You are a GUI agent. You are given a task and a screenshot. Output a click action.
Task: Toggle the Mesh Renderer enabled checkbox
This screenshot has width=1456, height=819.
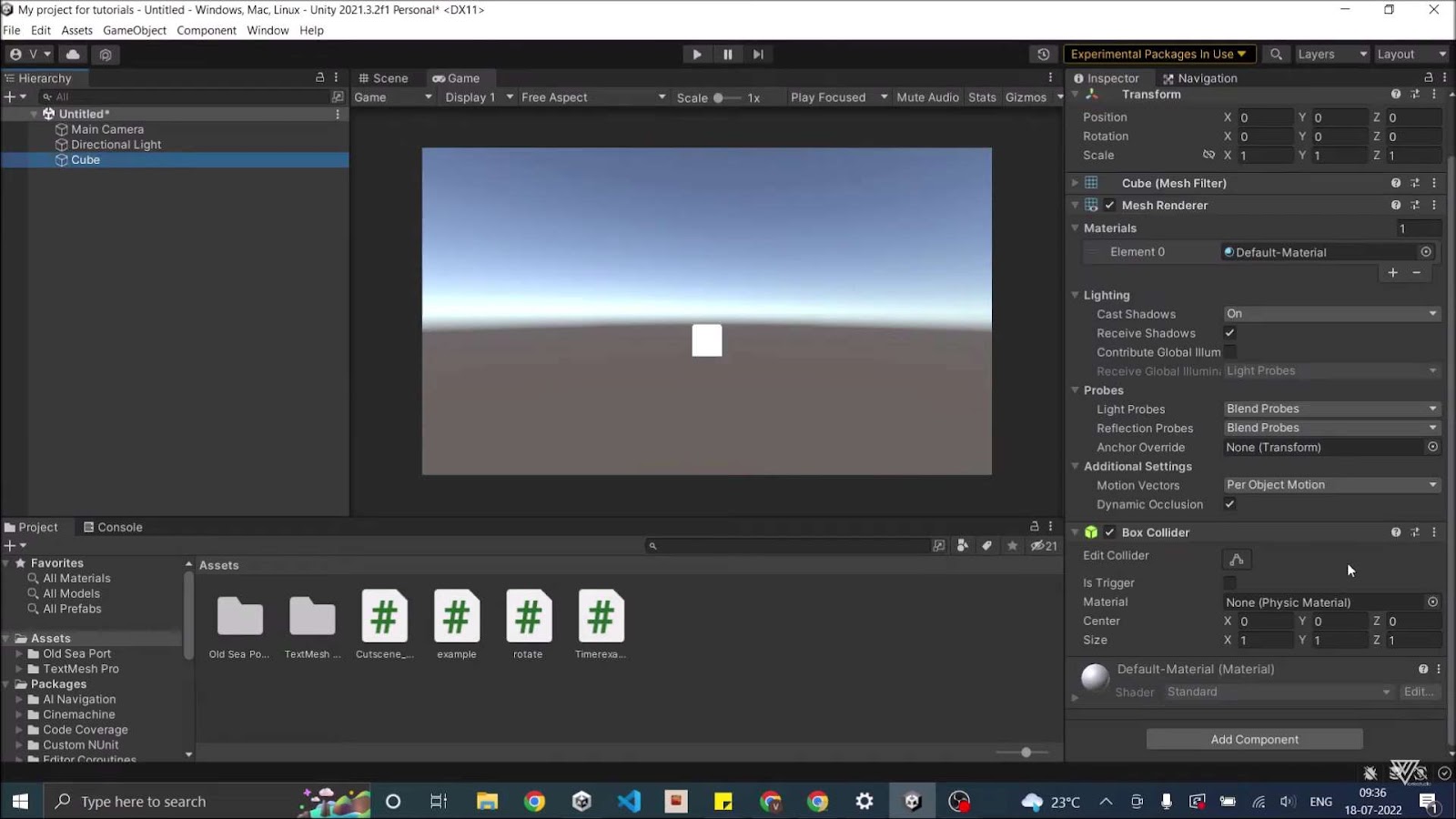pos(1109,206)
